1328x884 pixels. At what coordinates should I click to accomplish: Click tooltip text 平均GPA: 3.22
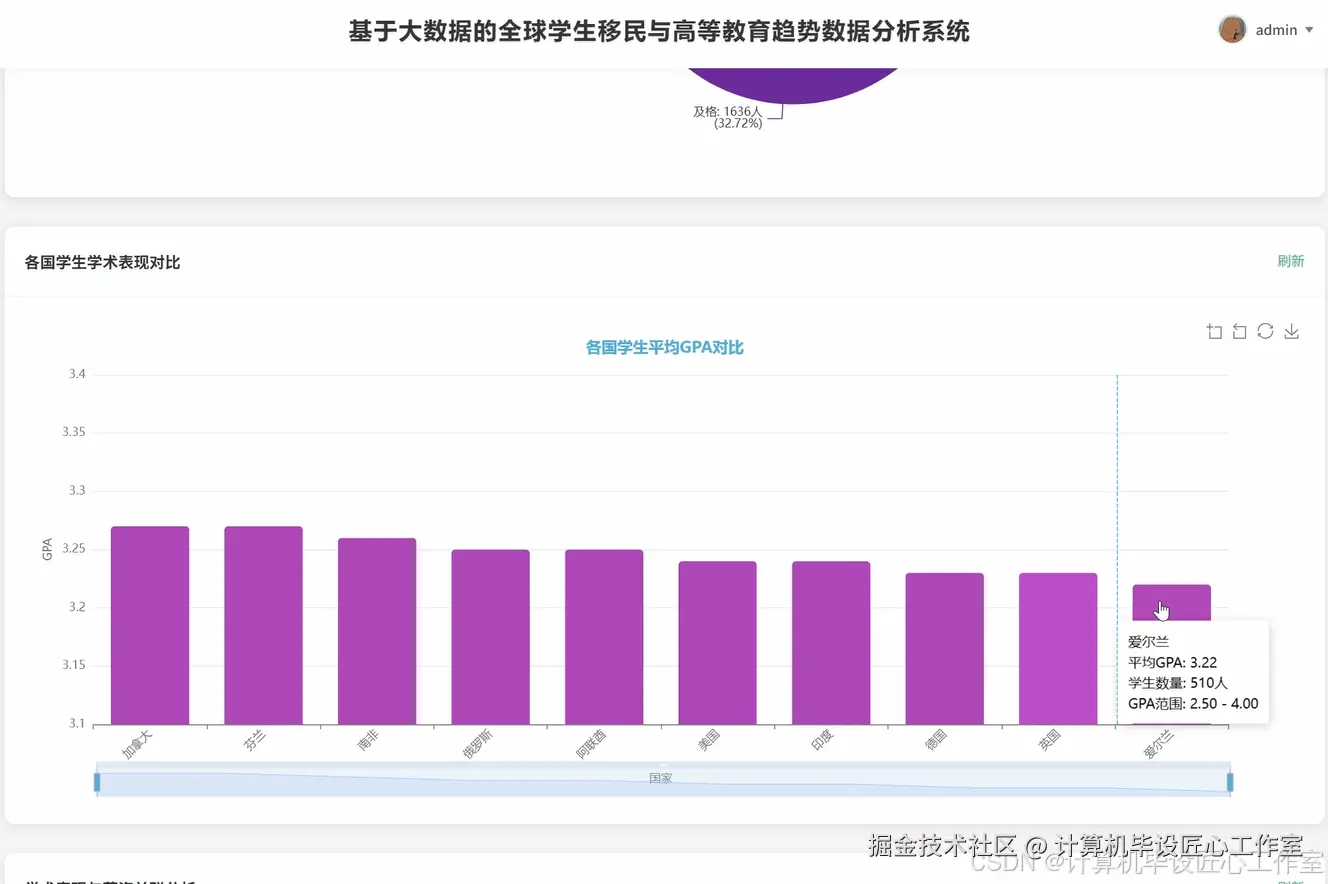coord(1172,662)
